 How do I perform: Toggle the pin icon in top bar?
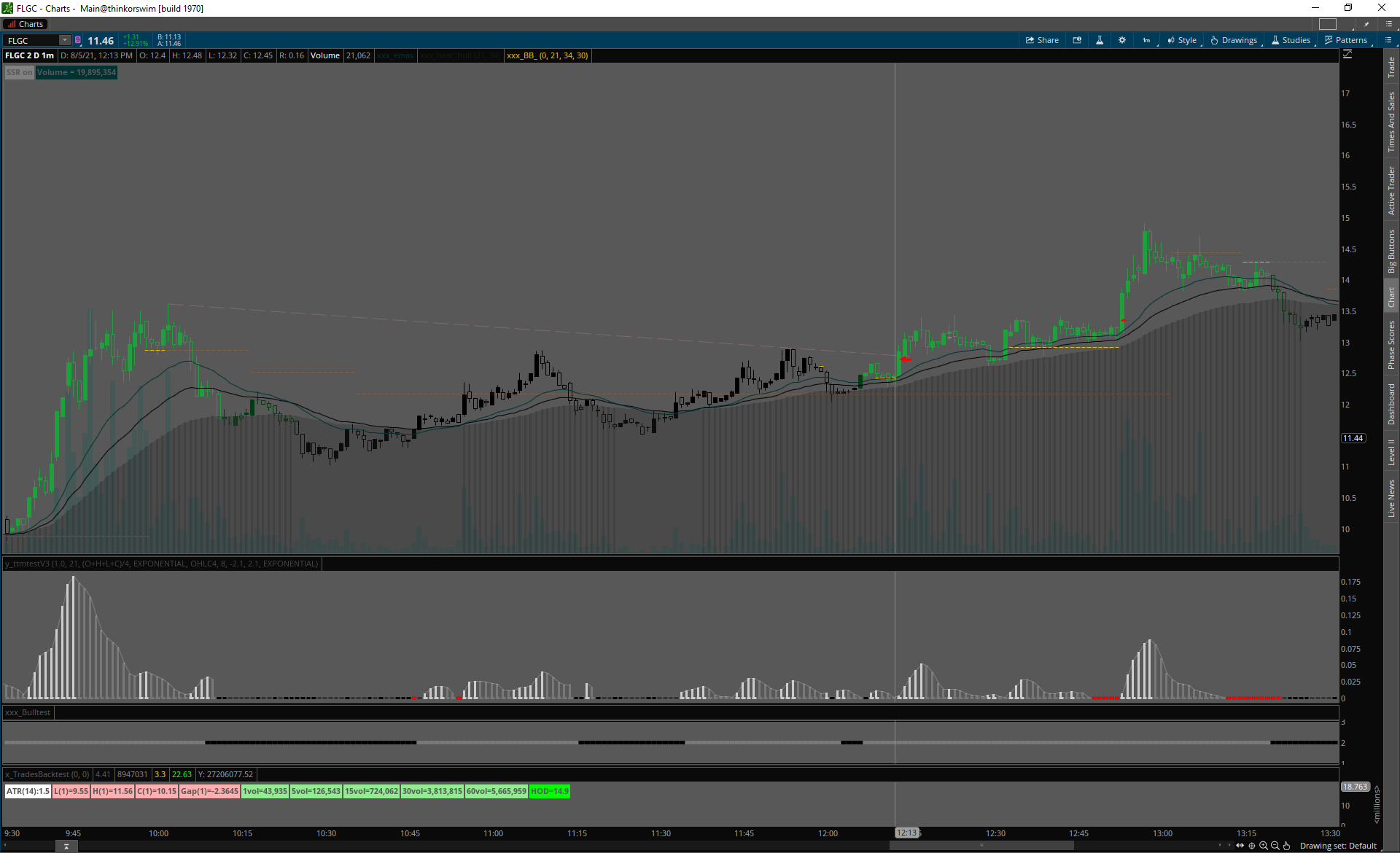tap(1366, 24)
